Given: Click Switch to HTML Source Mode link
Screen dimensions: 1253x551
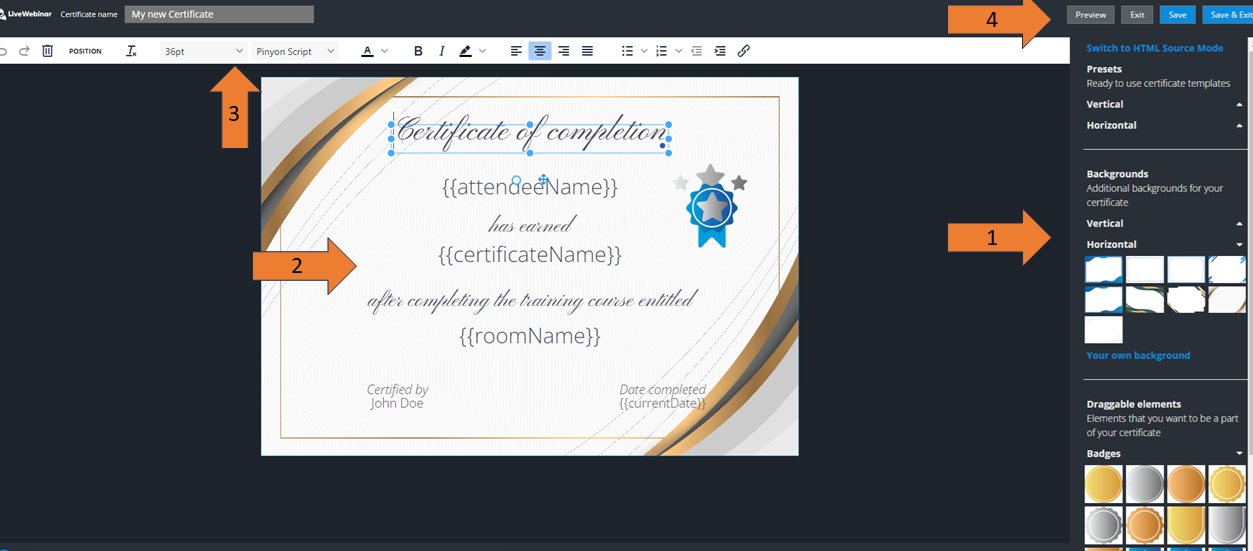Looking at the screenshot, I should coord(1154,48).
